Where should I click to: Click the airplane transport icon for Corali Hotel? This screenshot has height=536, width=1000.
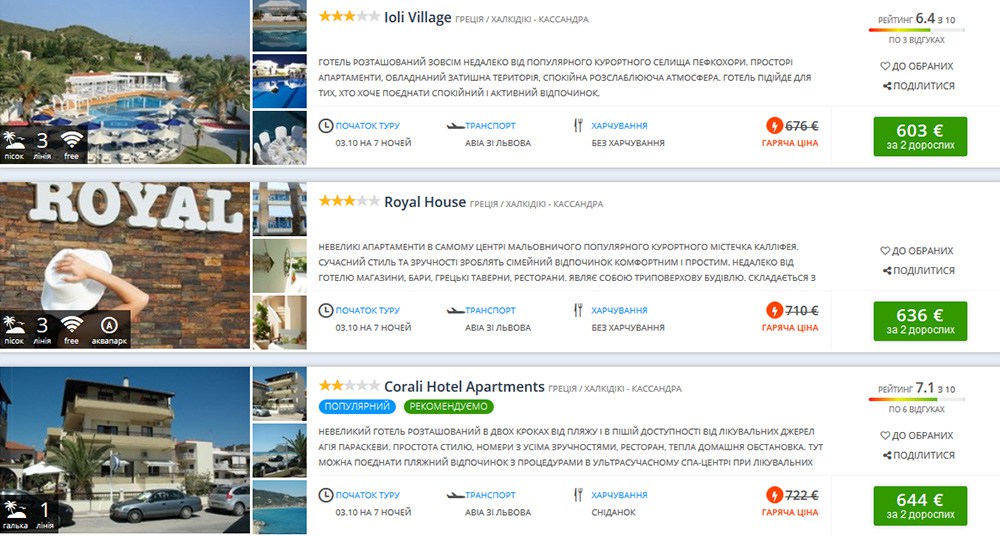[x=455, y=495]
